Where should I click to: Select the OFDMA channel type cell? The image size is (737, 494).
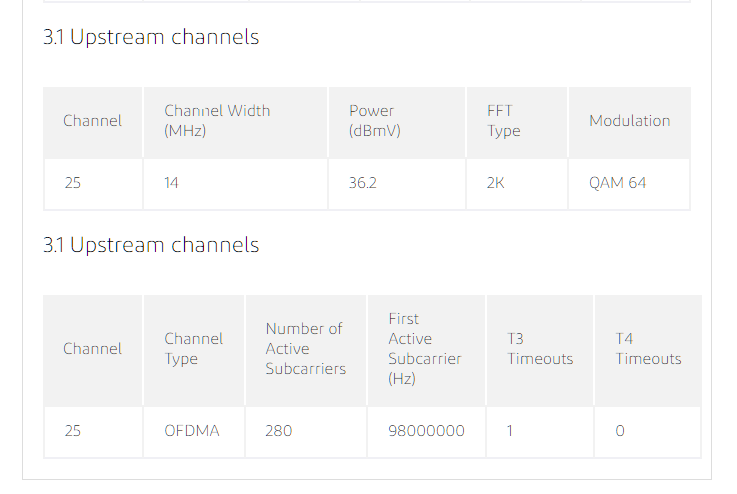pos(192,431)
